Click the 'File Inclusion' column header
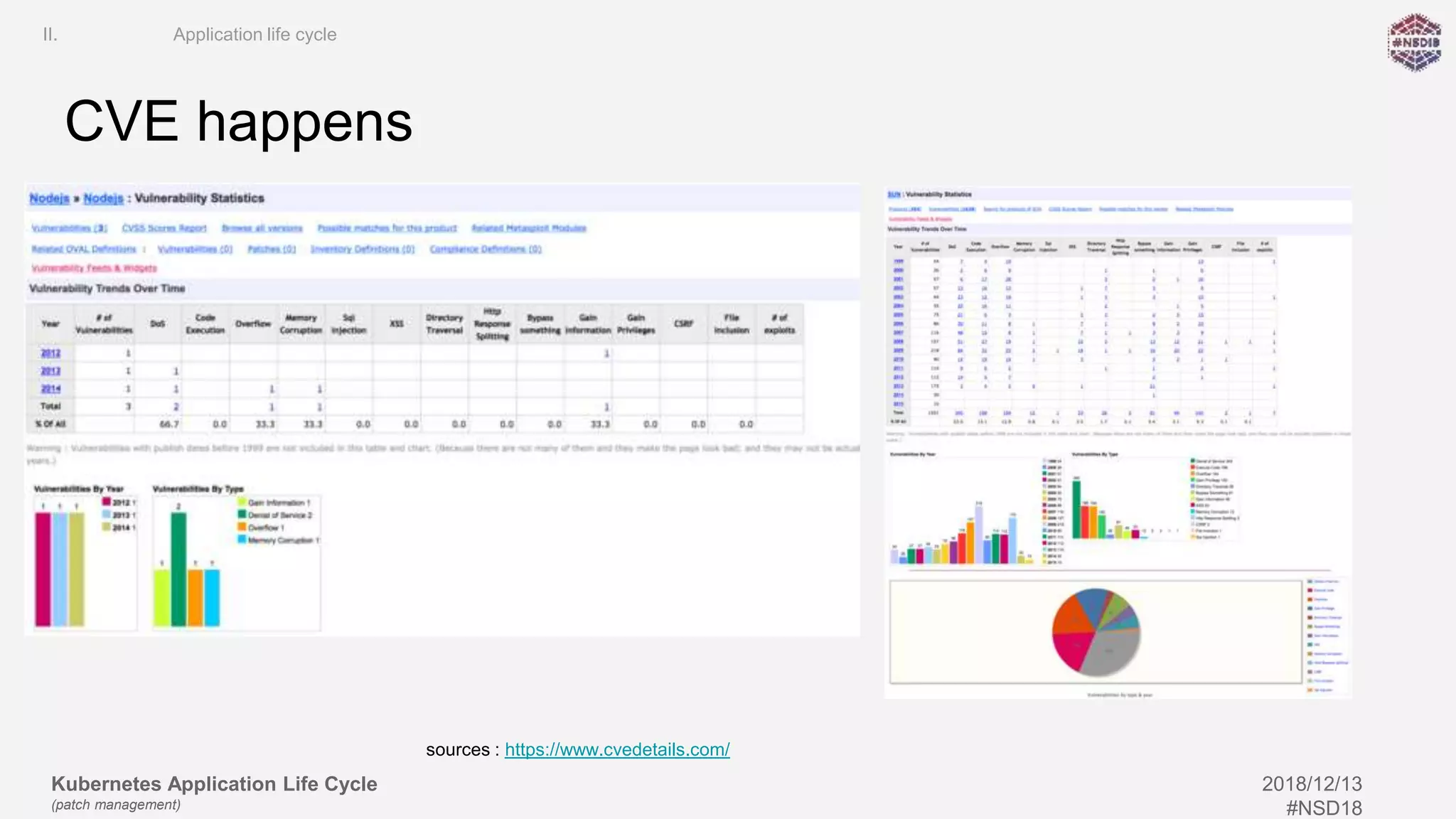Screen dimensions: 1456x819 point(732,324)
